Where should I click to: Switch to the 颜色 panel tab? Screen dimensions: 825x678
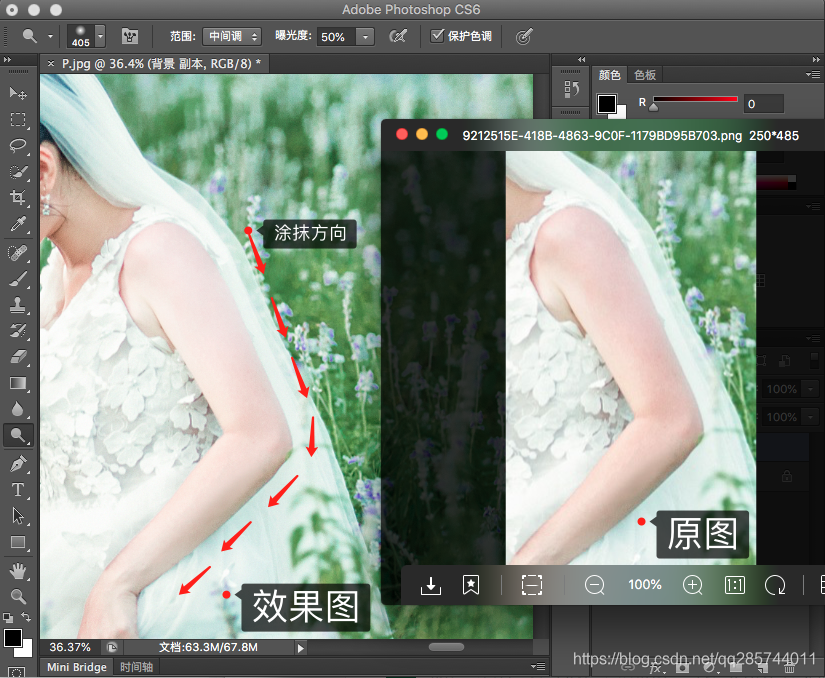pyautogui.click(x=610, y=75)
